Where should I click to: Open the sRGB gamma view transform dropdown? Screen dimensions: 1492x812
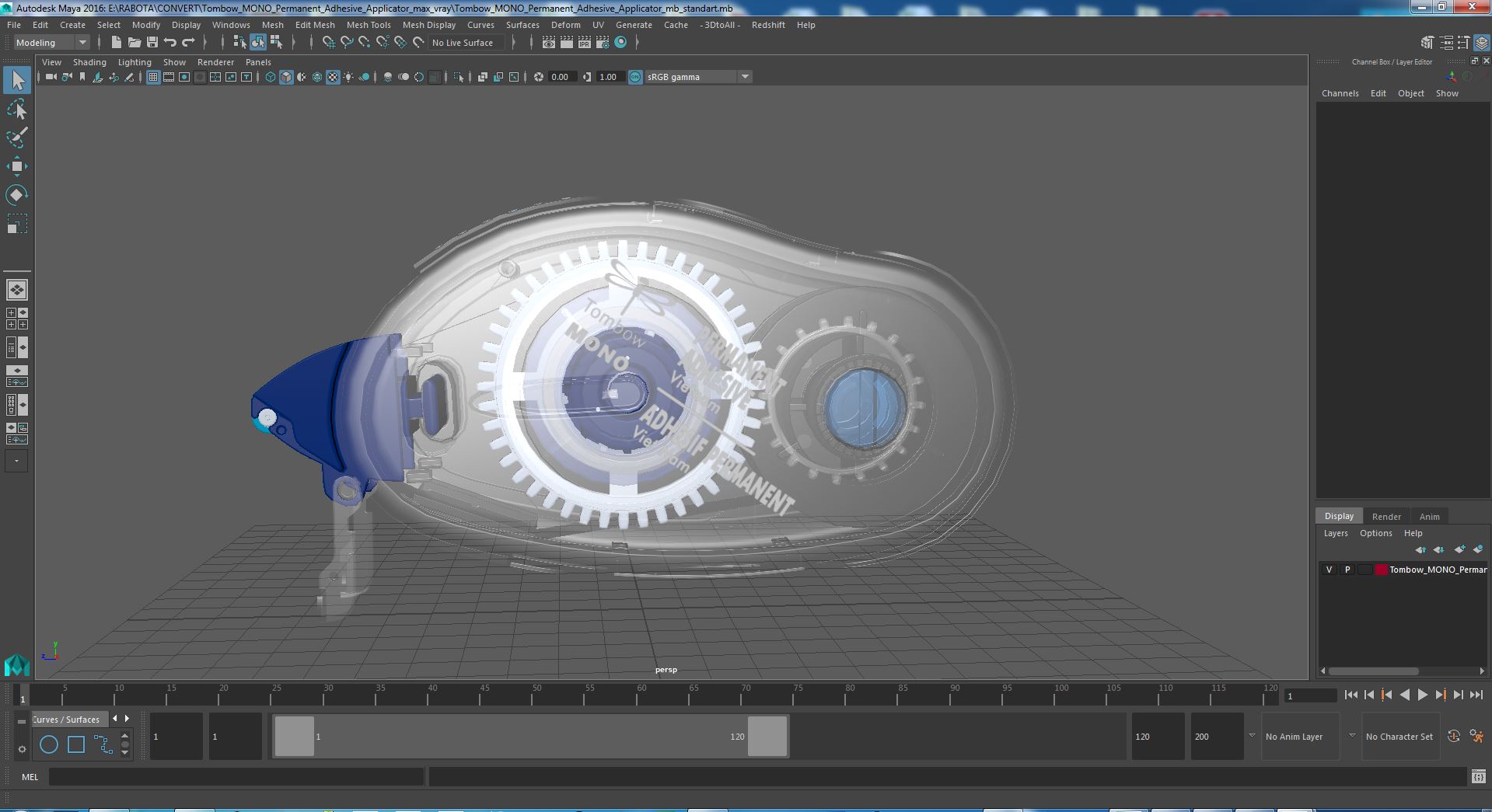click(x=698, y=77)
